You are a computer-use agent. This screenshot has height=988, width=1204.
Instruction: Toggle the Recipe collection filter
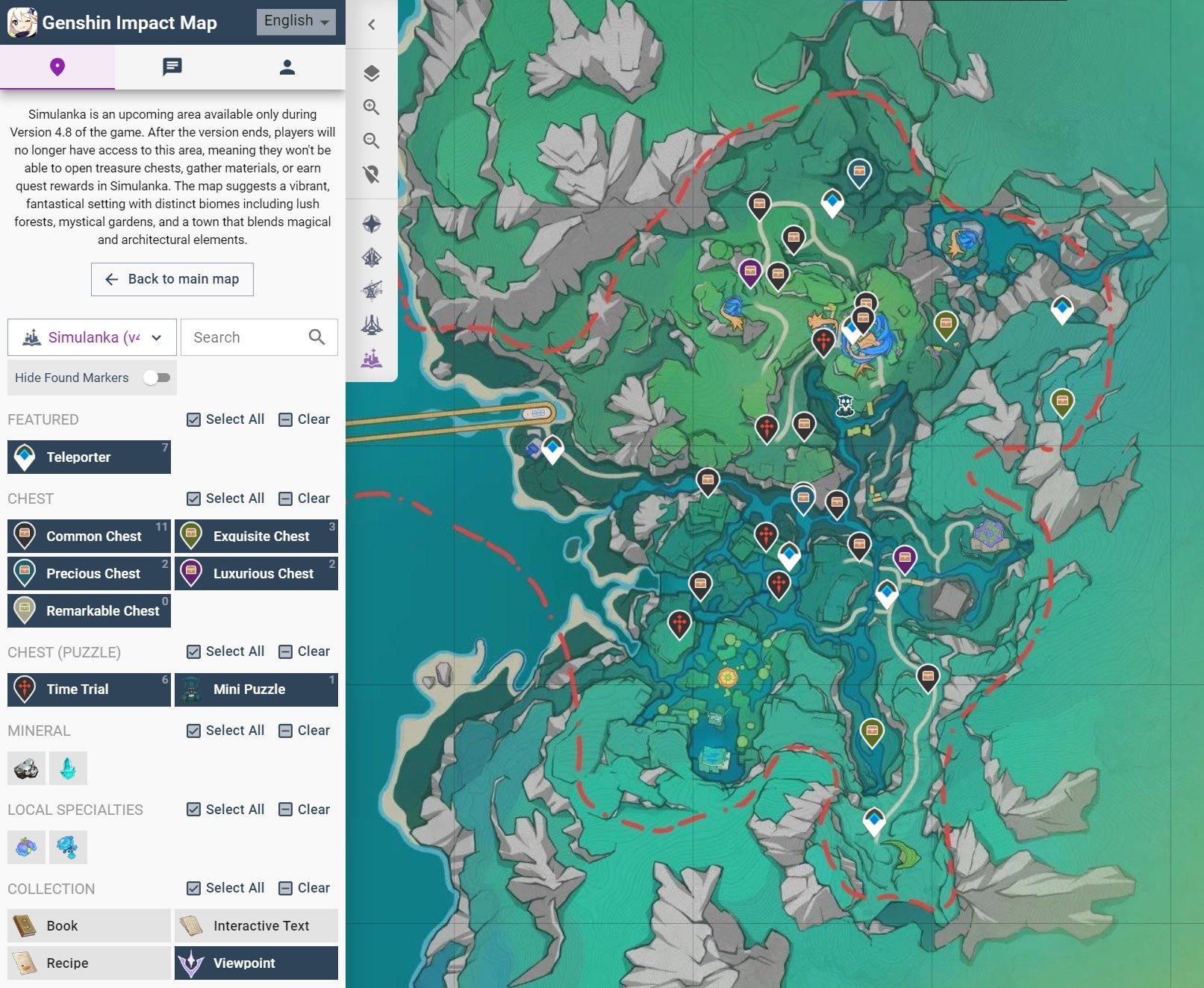(89, 963)
